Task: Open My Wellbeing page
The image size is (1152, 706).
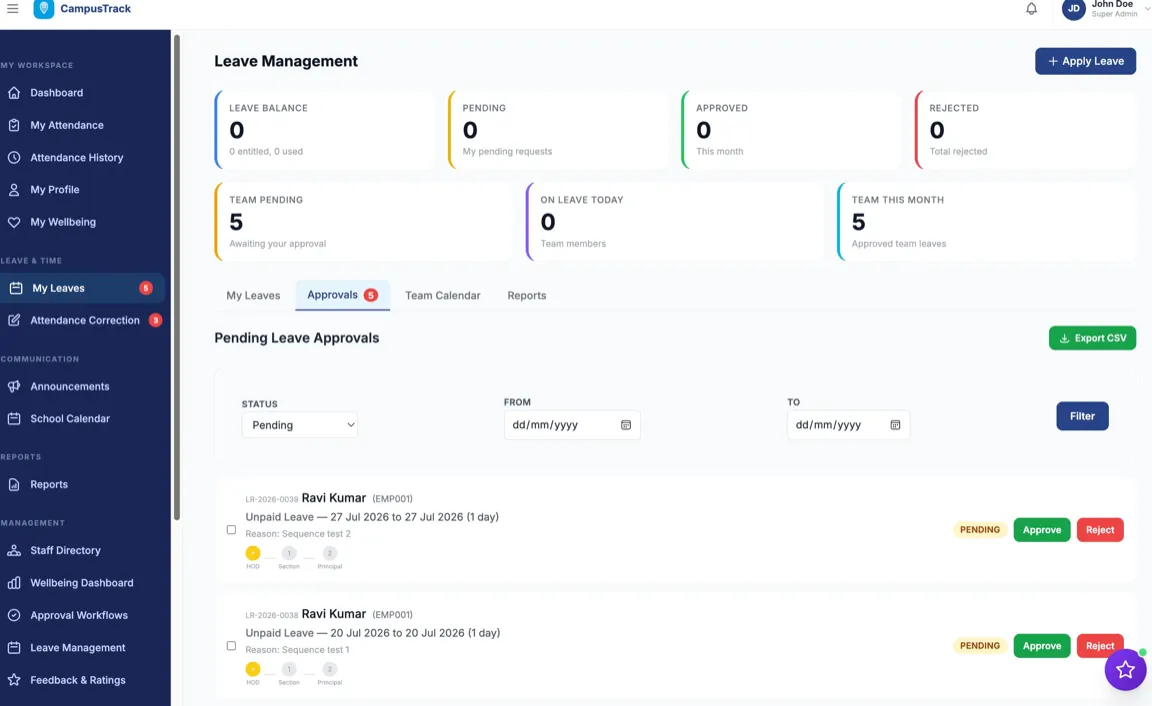Action: [62, 221]
